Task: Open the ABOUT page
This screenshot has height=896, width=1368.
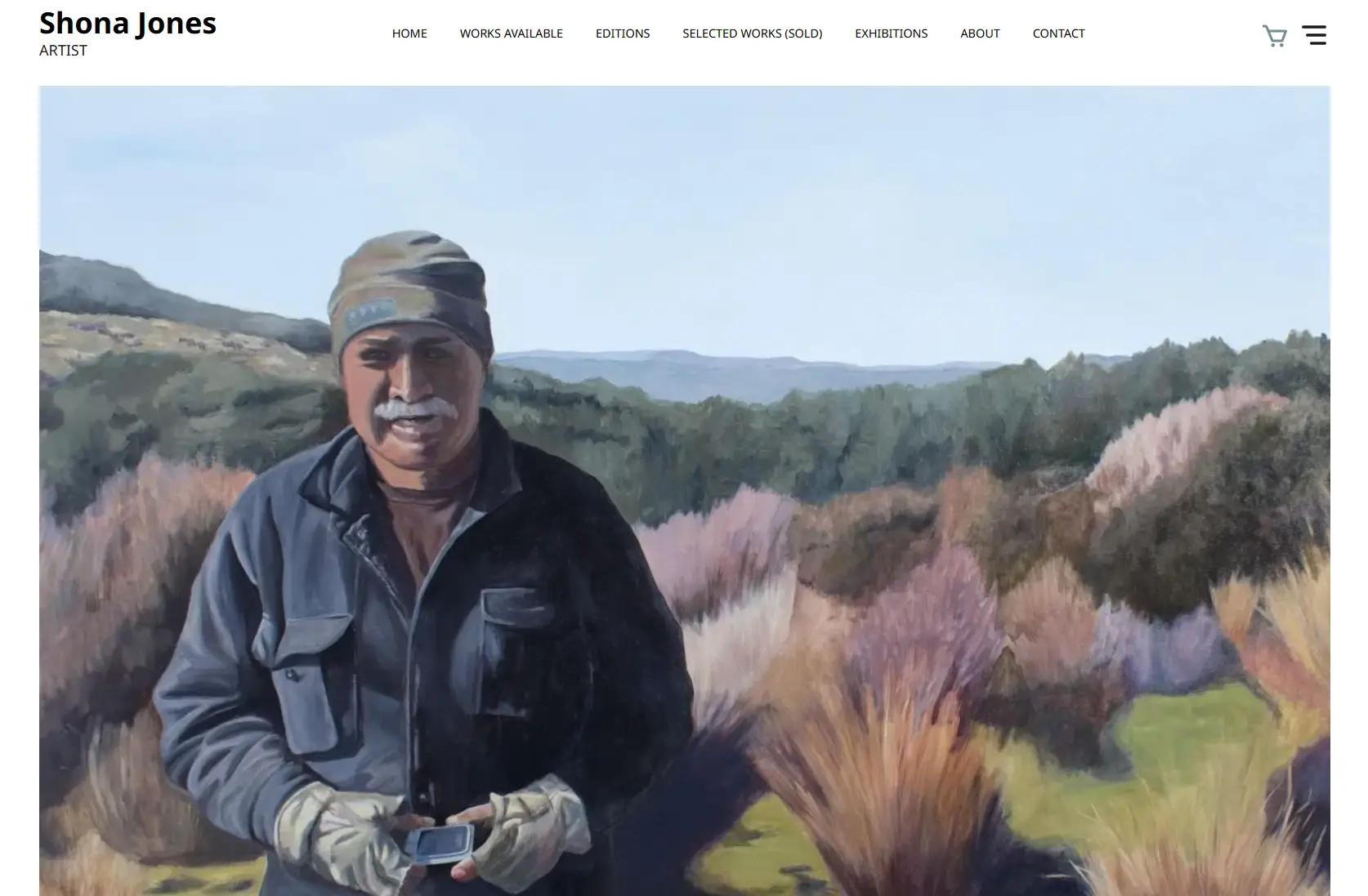Action: [980, 33]
